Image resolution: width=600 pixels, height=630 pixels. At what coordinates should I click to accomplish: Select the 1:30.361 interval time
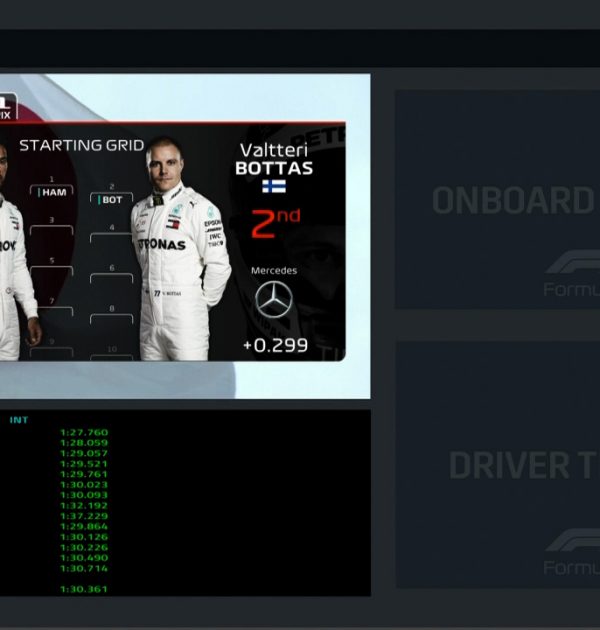pos(84,589)
